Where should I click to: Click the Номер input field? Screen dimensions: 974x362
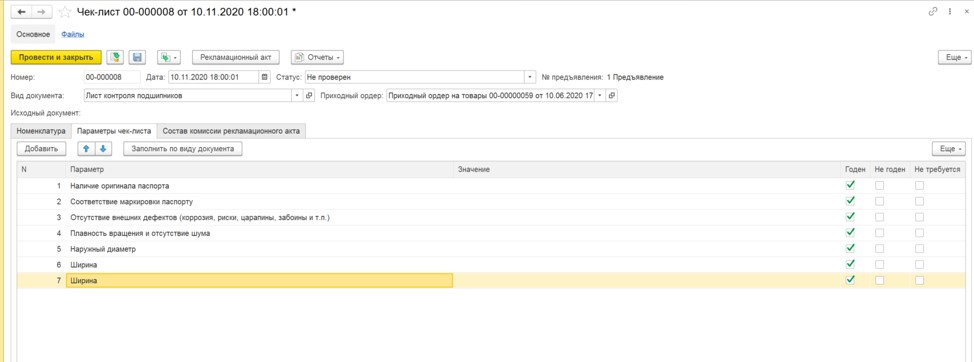pos(112,78)
